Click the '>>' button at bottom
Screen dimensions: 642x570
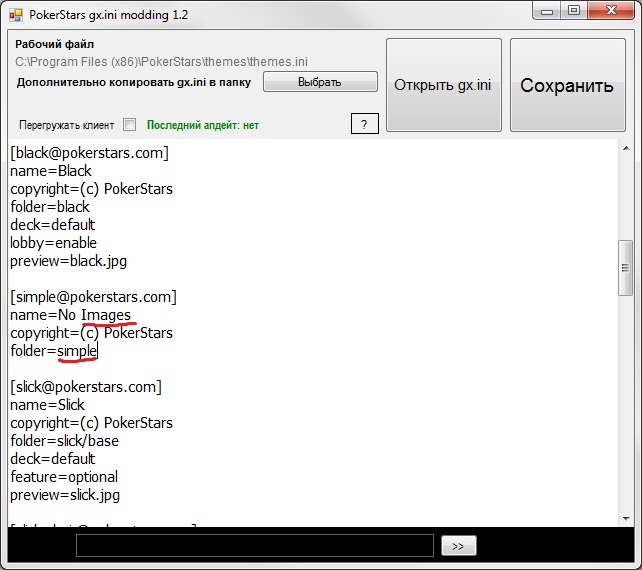(459, 546)
